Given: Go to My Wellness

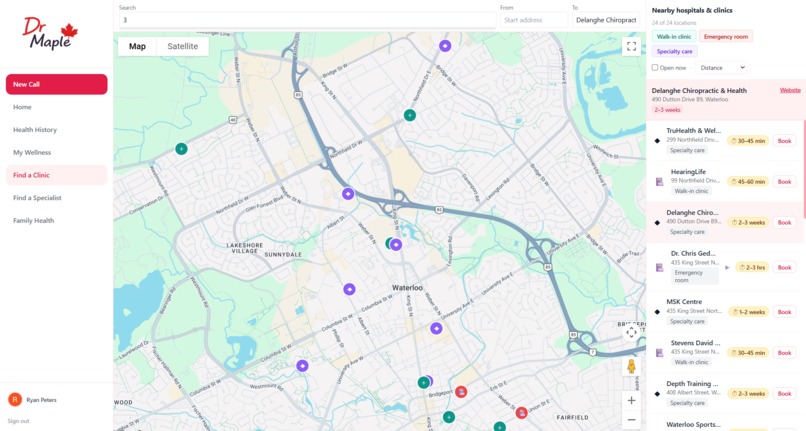Looking at the screenshot, I should (57, 152).
